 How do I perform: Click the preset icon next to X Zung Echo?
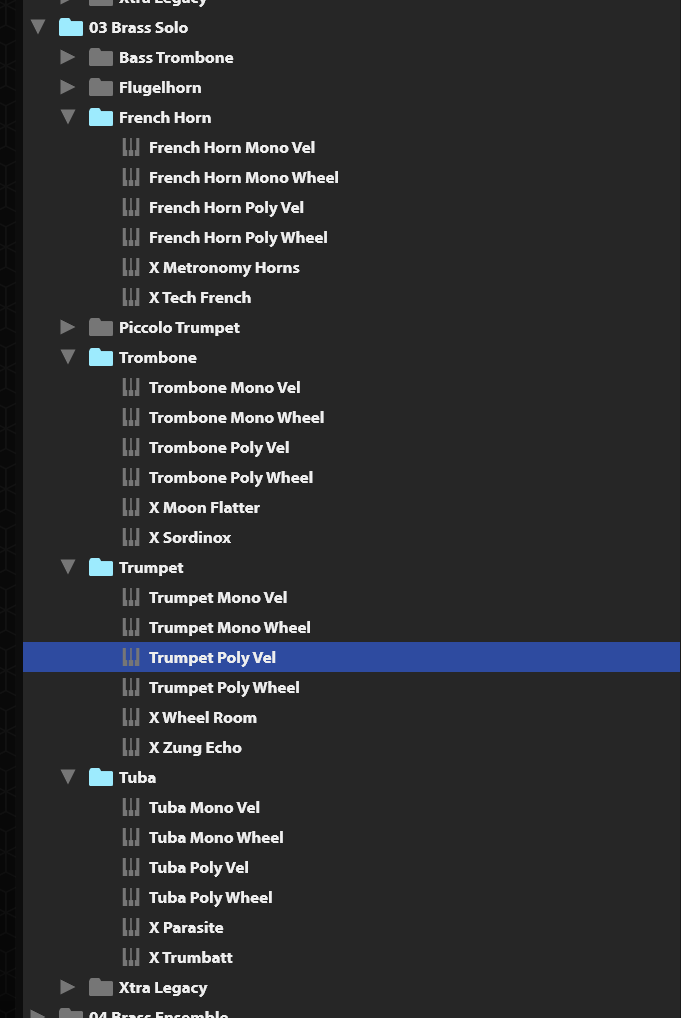(x=131, y=747)
